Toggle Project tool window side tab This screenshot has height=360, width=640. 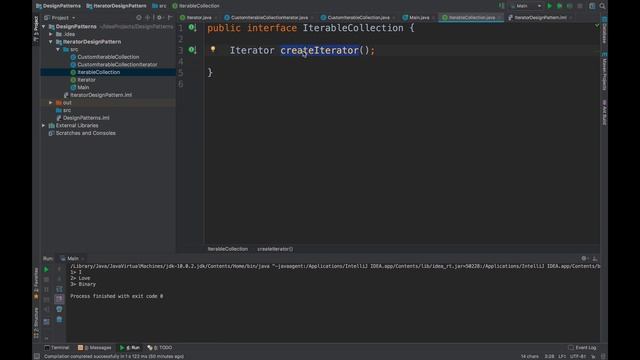[36, 29]
